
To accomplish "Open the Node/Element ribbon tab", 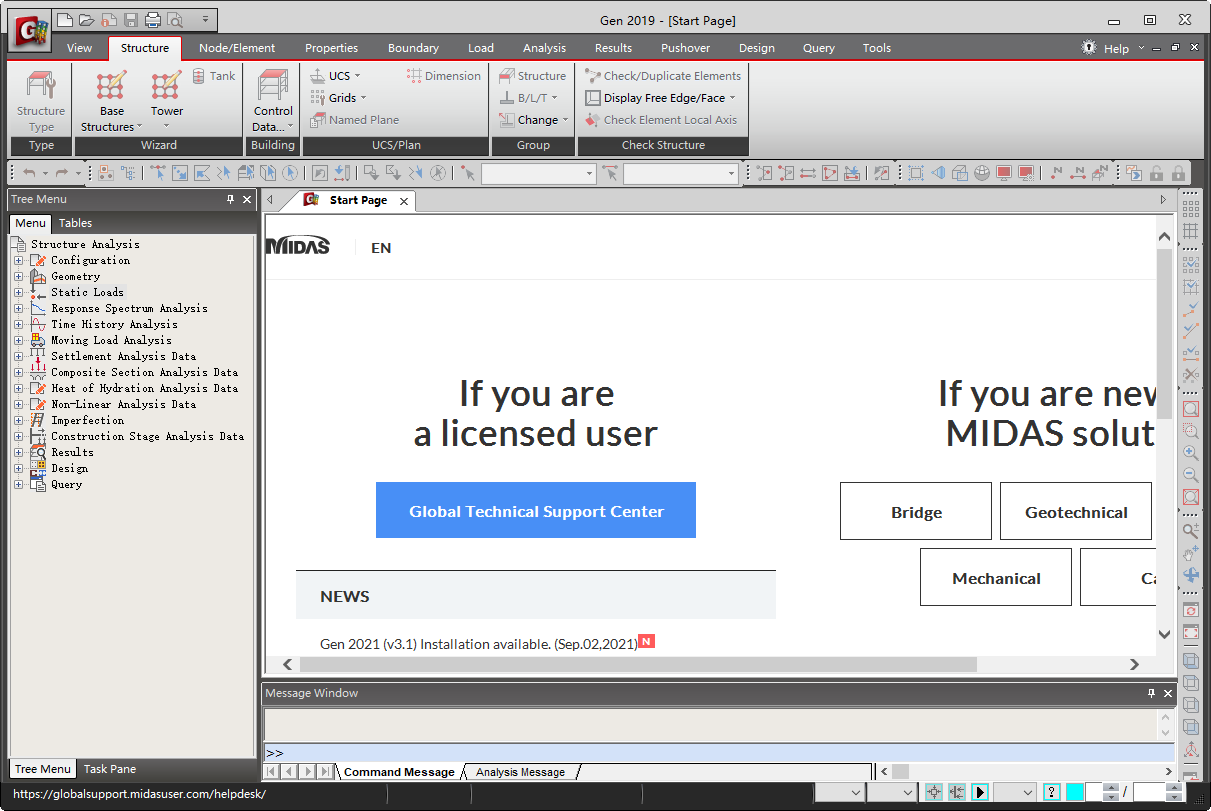I will pos(237,48).
